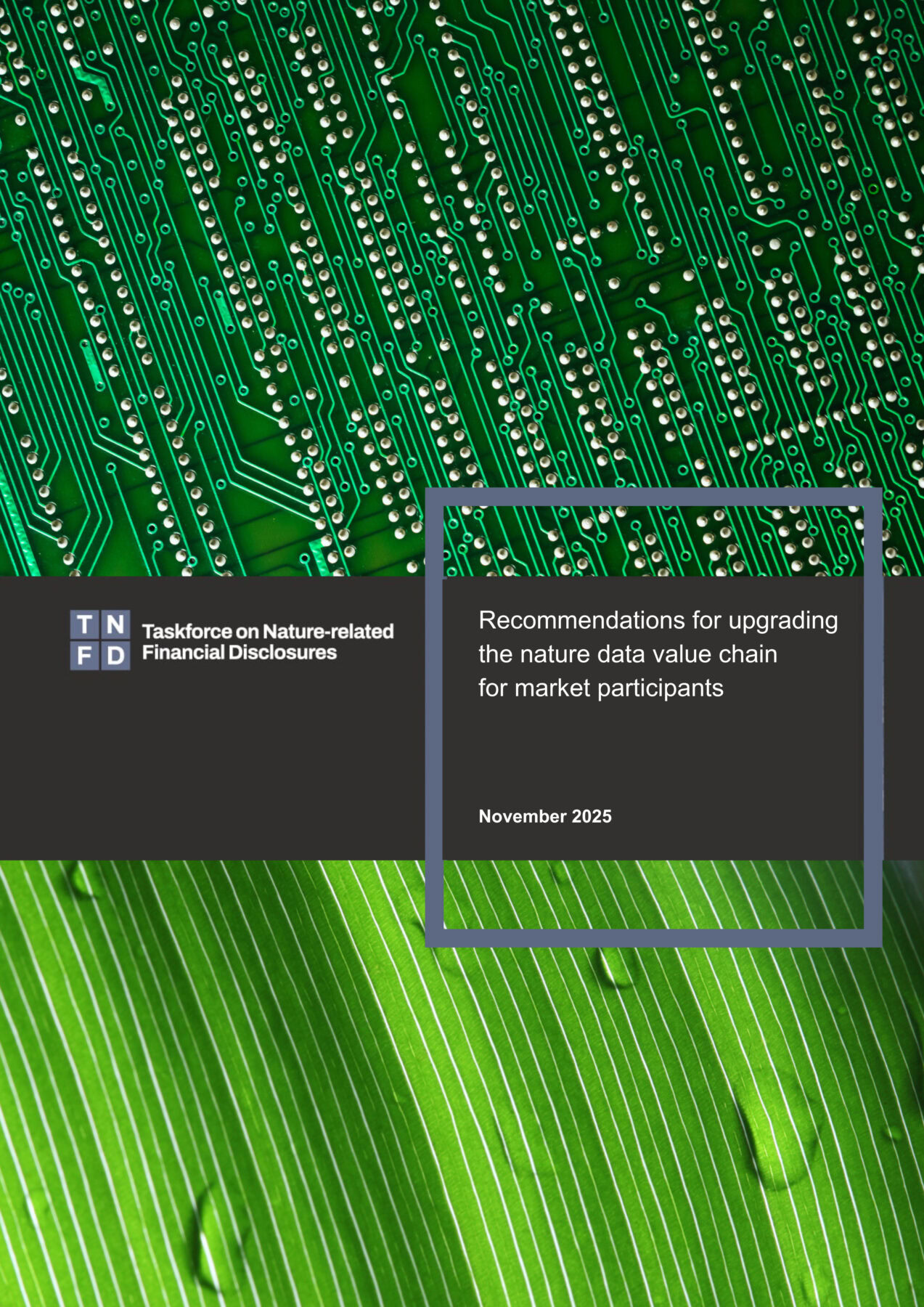Click the top edge of the blue-grey frame
The width and height of the screenshot is (924, 1307).
[x=653, y=497]
